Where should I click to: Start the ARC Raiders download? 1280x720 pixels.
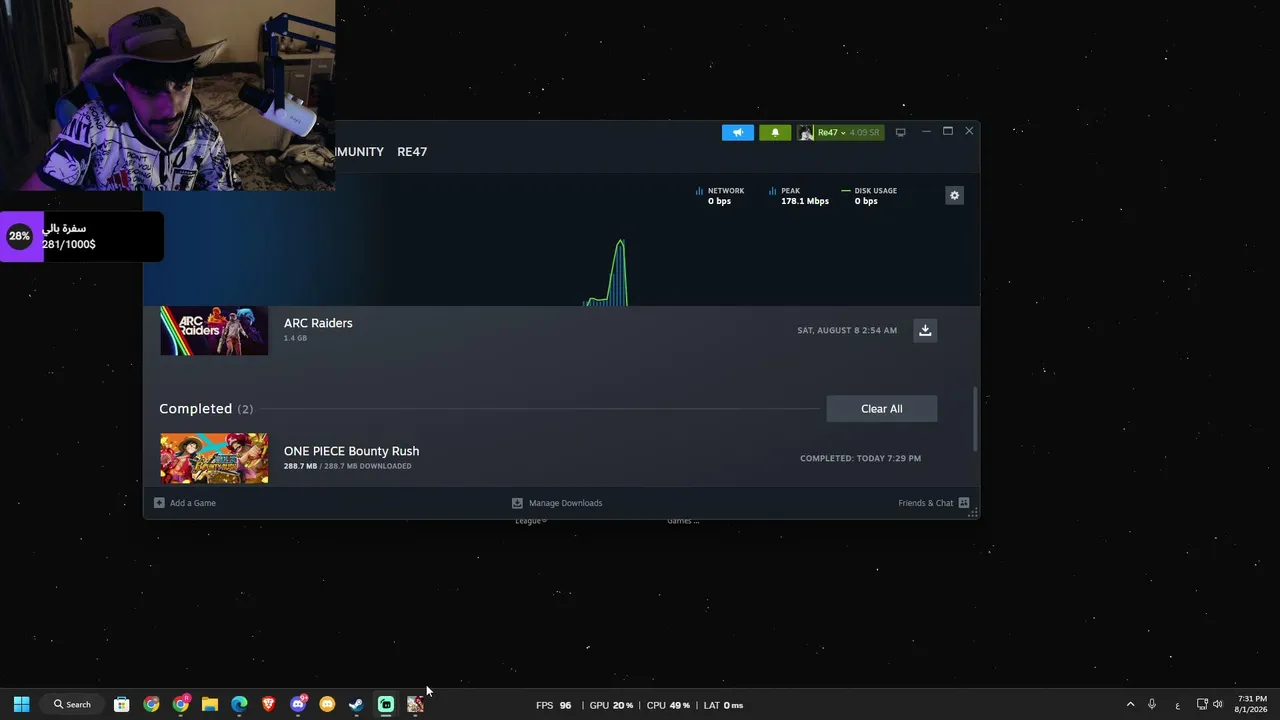coord(925,330)
